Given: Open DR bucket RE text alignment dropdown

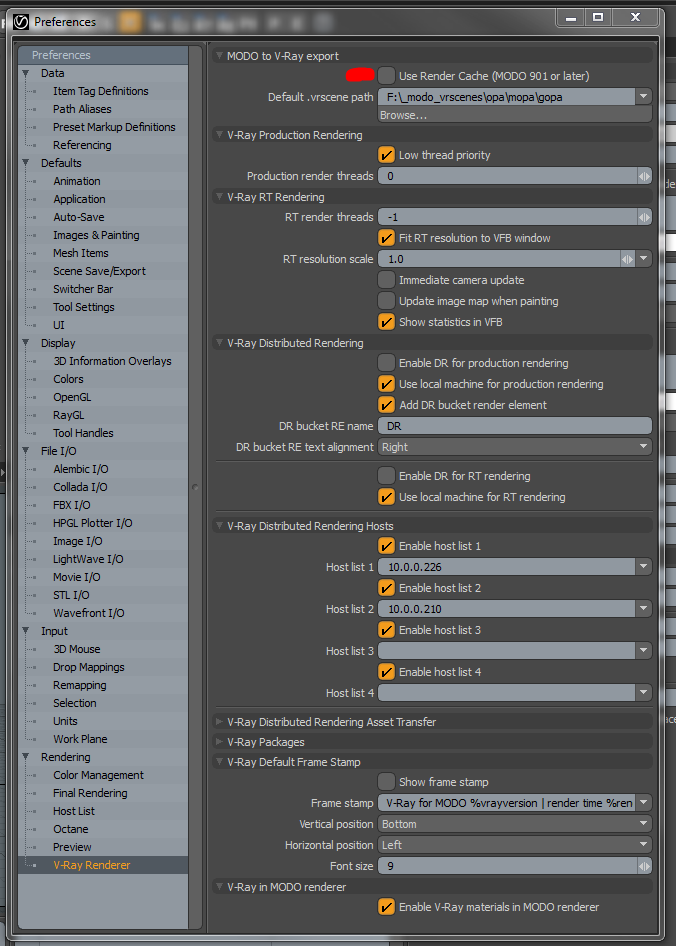Looking at the screenshot, I should (515, 447).
